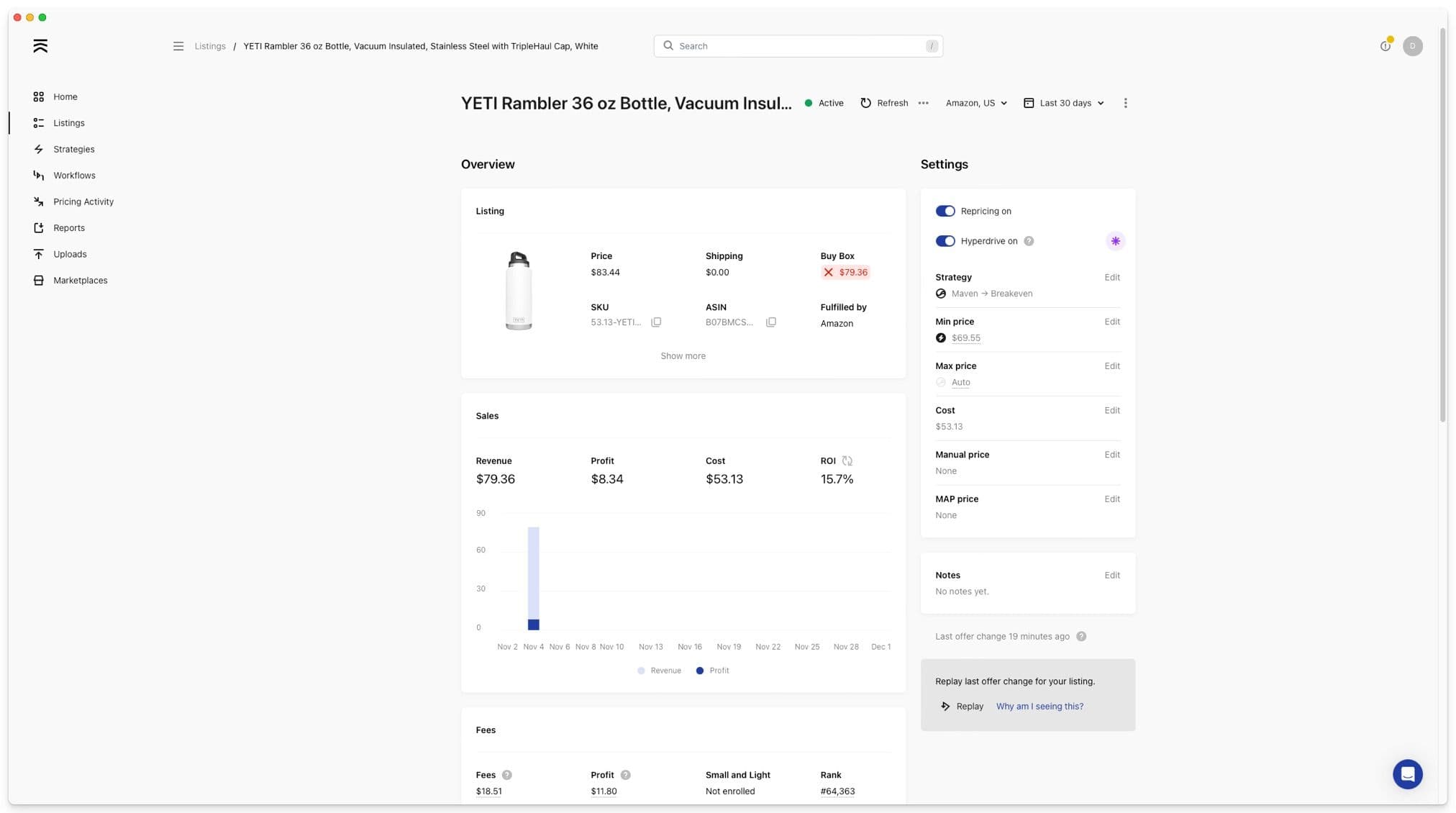Viewport: 1456px width, 813px height.
Task: Select the Listings menu item
Action: [69, 122]
